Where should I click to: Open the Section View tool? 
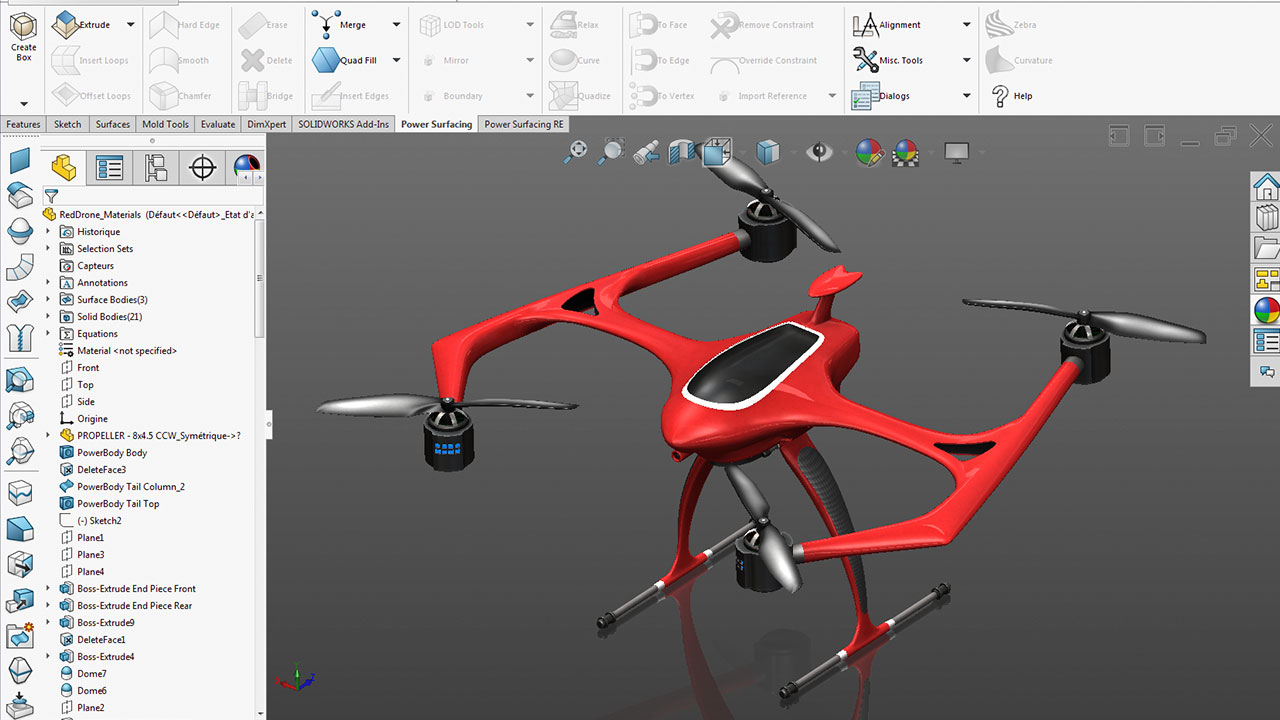683,152
